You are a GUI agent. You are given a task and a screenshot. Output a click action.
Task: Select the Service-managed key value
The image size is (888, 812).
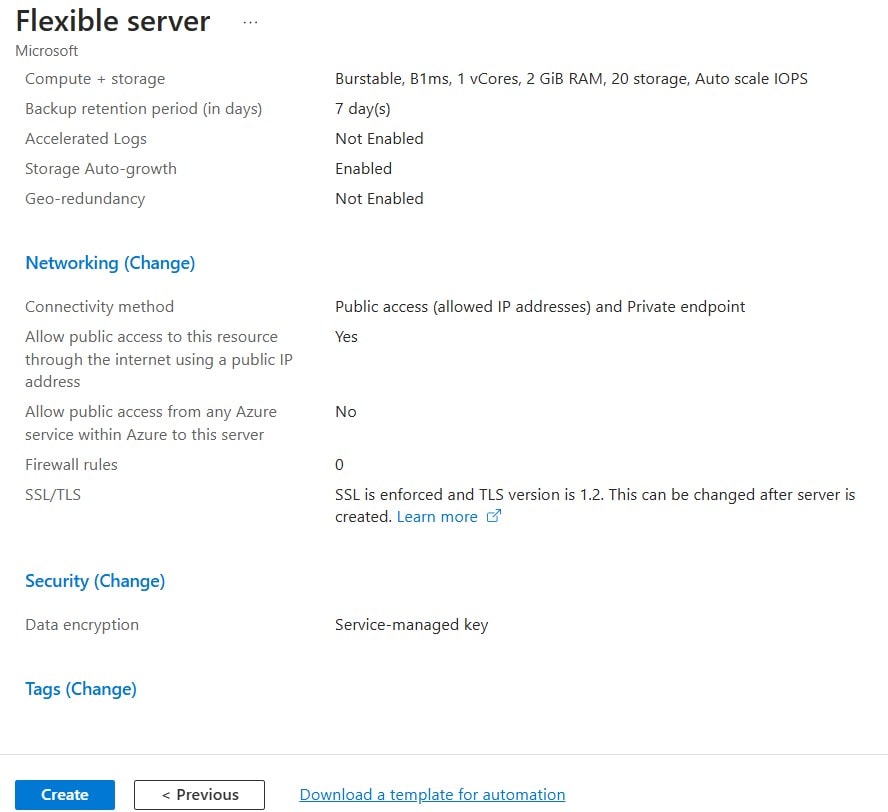pos(412,625)
